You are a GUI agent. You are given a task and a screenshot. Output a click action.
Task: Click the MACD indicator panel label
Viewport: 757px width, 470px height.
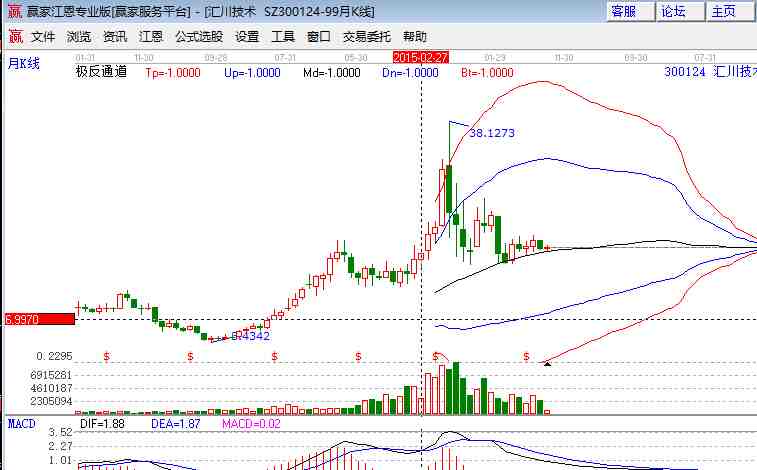tap(22, 424)
